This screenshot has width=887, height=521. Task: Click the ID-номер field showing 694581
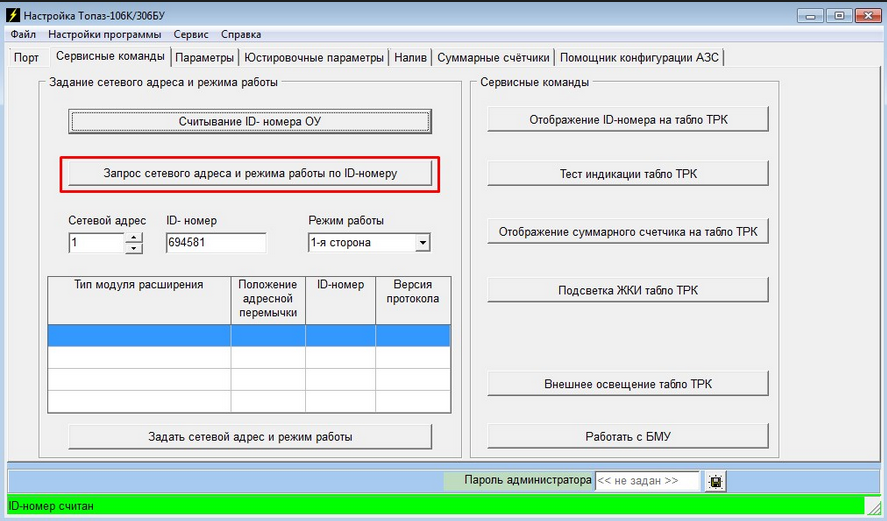coord(216,243)
